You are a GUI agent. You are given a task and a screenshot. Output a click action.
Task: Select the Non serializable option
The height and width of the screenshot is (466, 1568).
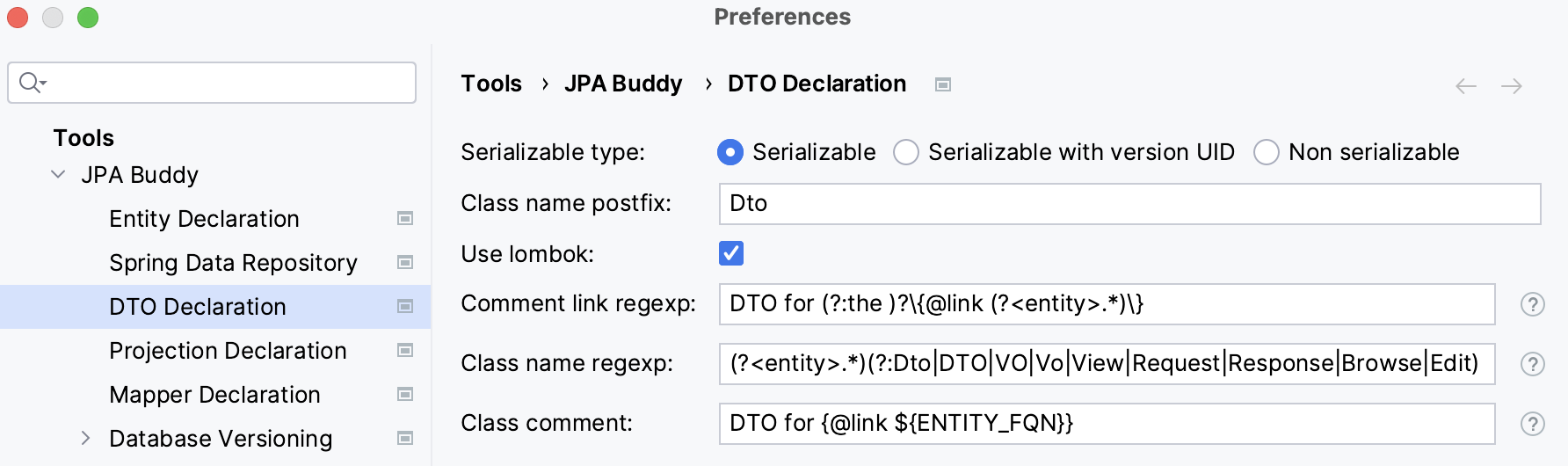pyautogui.click(x=1267, y=152)
